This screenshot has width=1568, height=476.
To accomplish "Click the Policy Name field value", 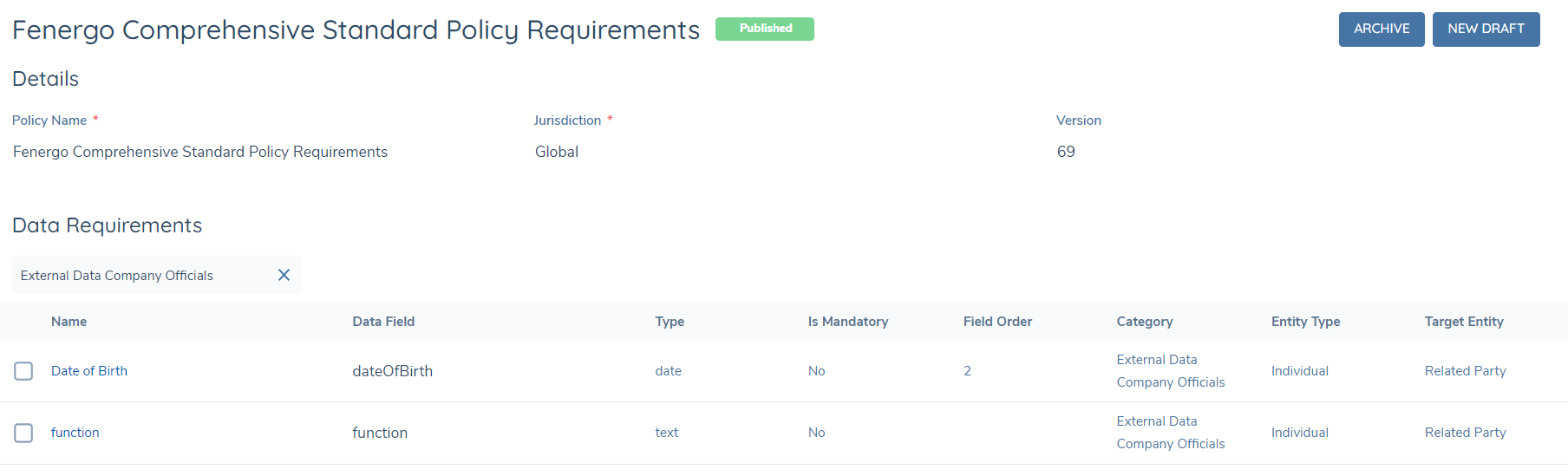I will tap(200, 152).
